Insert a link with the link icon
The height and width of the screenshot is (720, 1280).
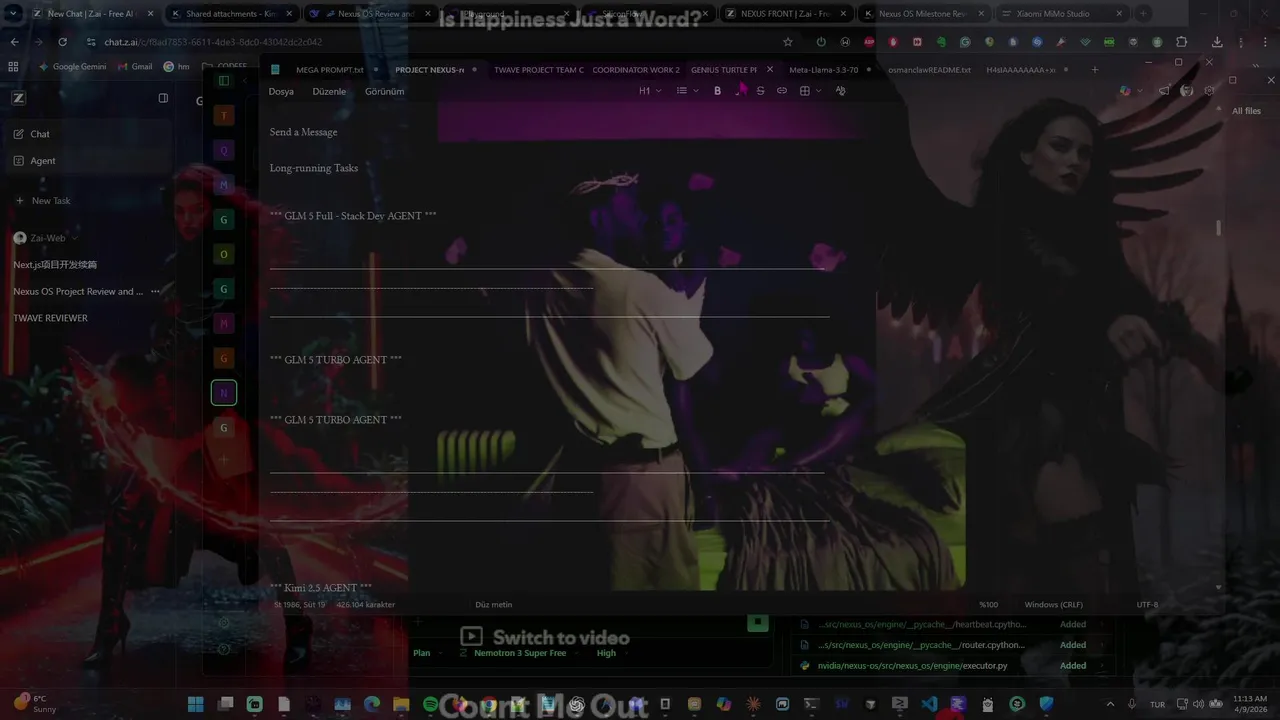click(782, 91)
